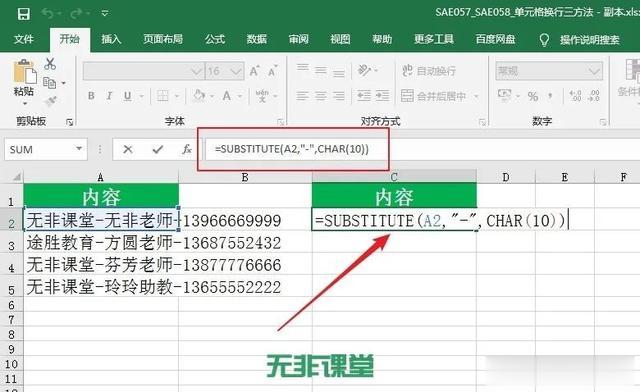This screenshot has height=392, width=640.
Task: Click the Cut scissors icon
Action: click(x=50, y=64)
